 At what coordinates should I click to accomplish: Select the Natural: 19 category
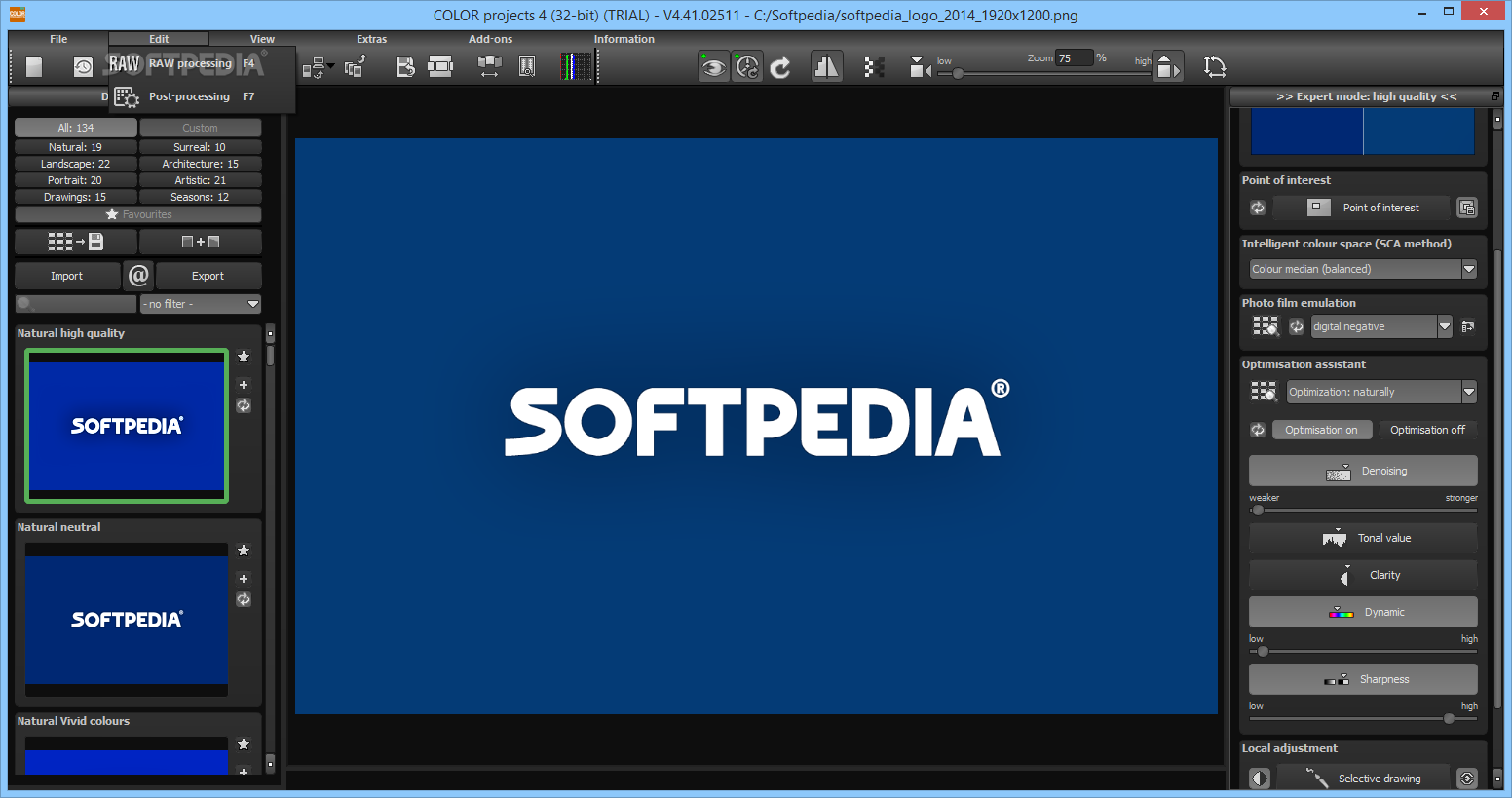tap(76, 147)
